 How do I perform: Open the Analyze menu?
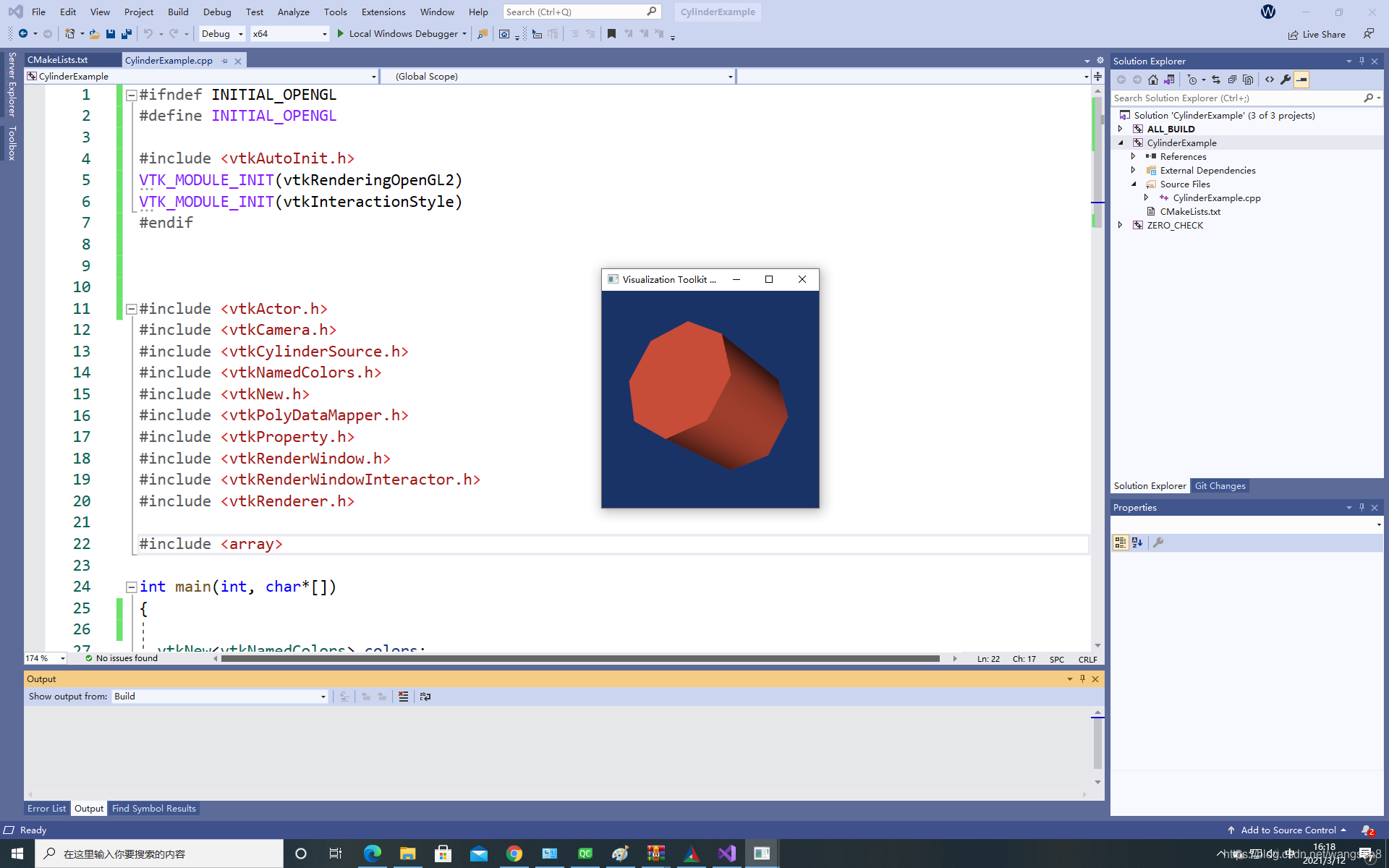coord(293,12)
